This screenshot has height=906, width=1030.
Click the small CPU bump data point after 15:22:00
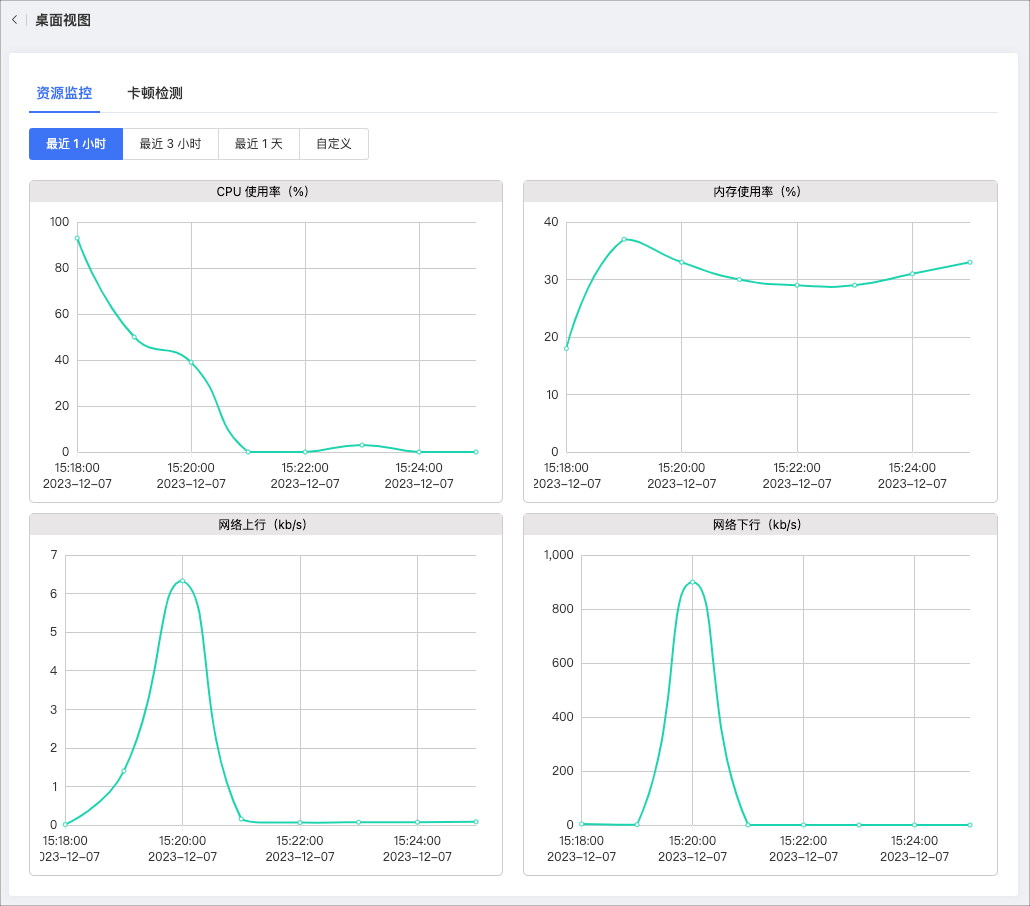coord(362,445)
